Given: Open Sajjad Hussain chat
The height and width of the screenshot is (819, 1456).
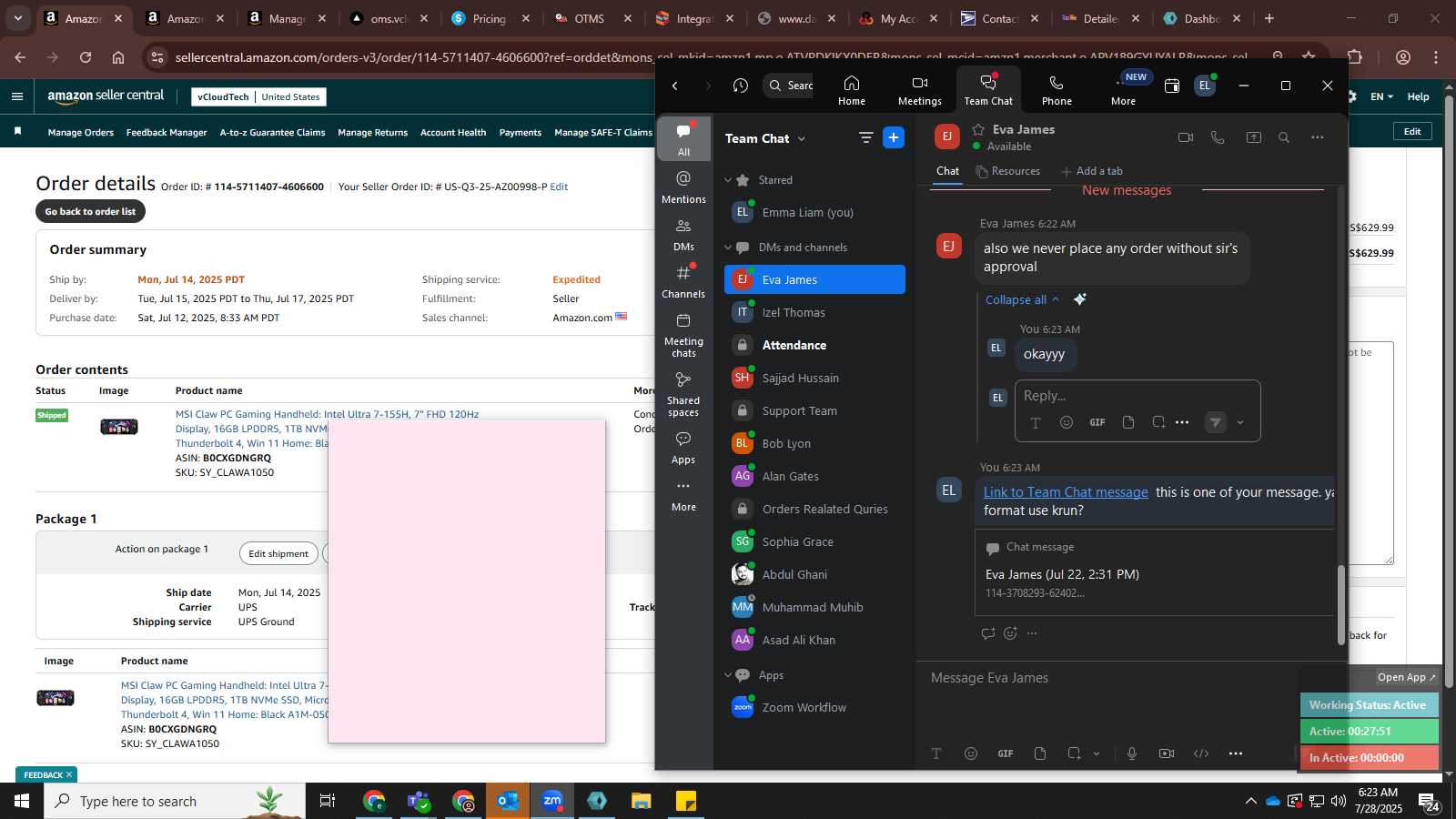Looking at the screenshot, I should click(814, 378).
